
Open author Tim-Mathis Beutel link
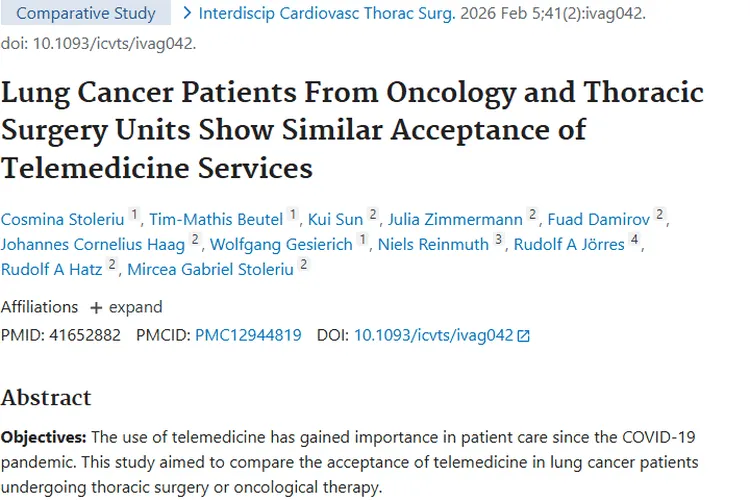click(216, 218)
